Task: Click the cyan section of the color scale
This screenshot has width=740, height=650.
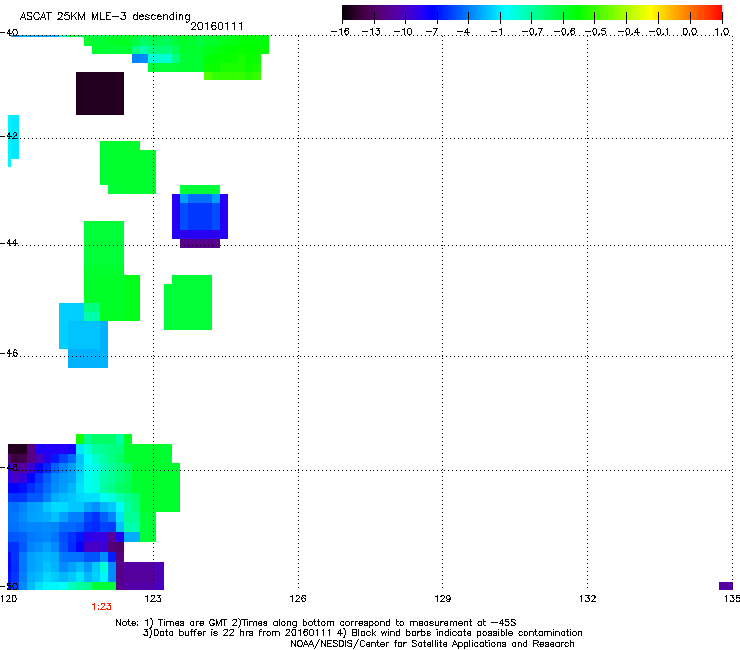Action: [507, 13]
